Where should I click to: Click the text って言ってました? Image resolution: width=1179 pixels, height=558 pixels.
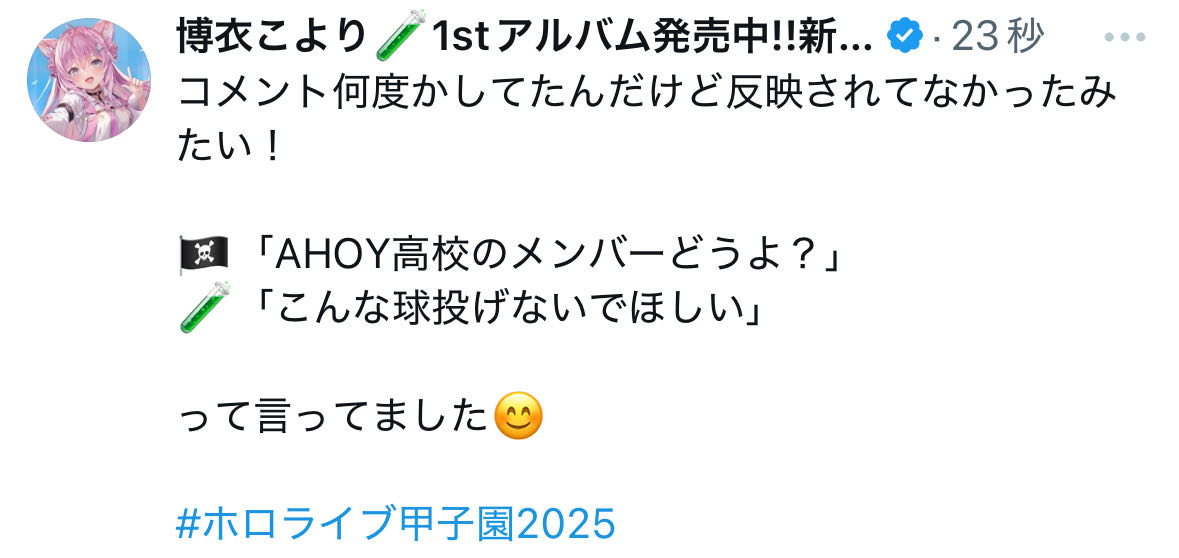tap(334, 417)
